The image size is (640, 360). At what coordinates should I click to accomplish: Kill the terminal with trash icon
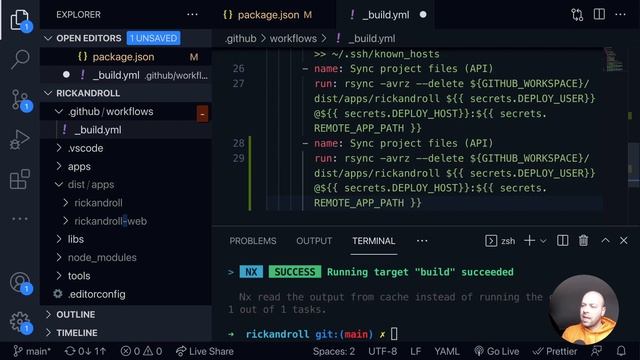click(583, 241)
